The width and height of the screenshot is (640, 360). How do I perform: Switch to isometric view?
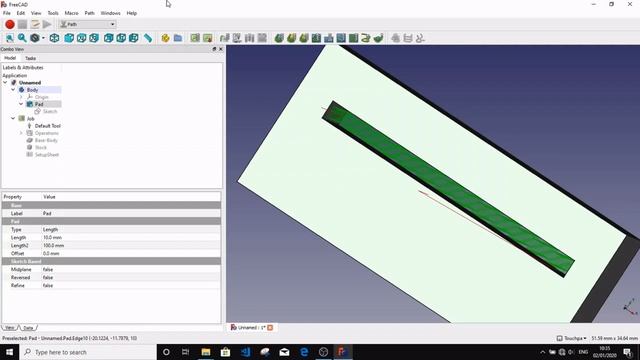54,38
